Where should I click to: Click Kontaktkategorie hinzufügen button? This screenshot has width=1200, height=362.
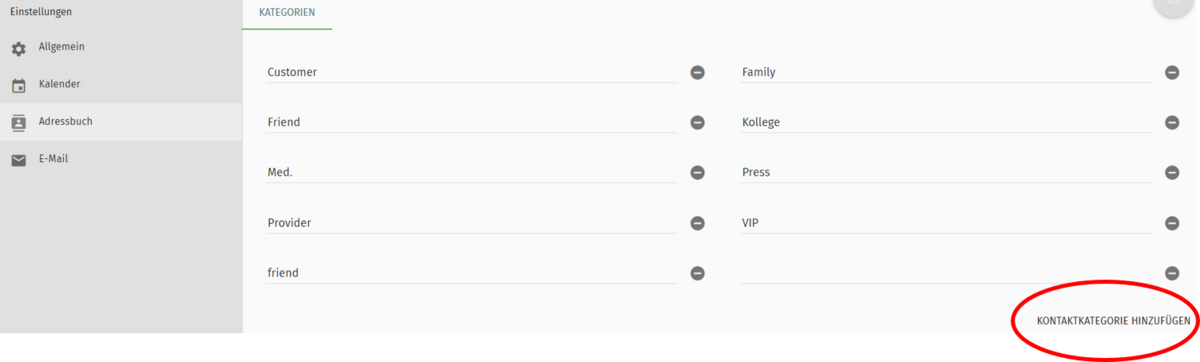point(1113,321)
